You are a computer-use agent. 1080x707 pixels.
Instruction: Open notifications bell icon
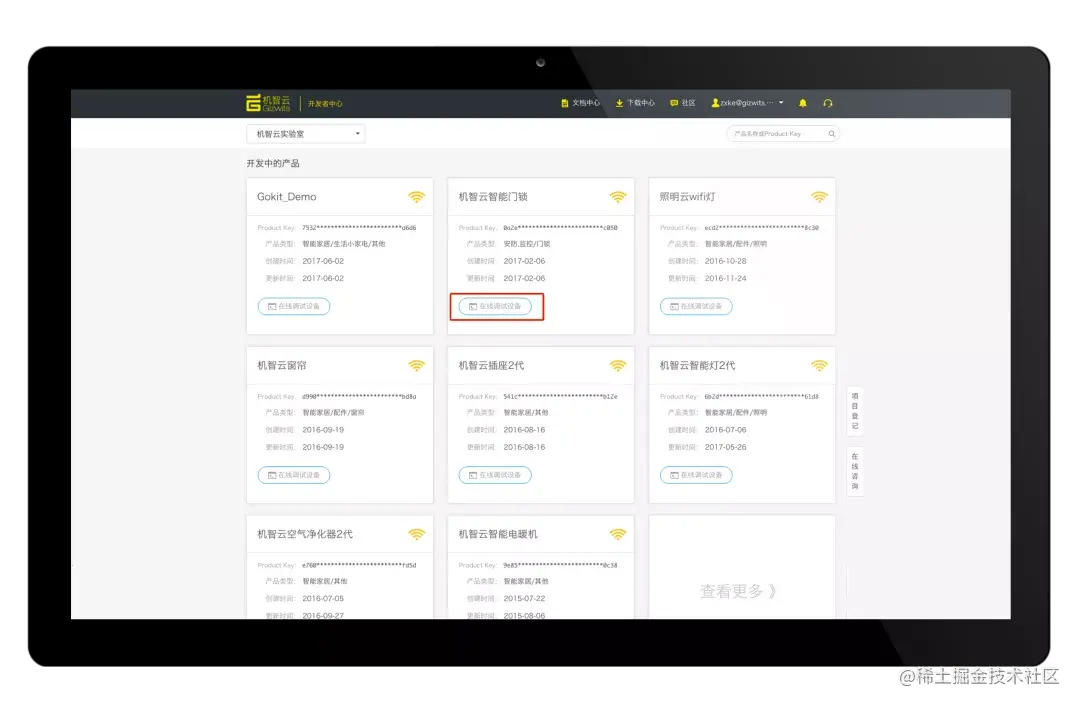click(802, 103)
